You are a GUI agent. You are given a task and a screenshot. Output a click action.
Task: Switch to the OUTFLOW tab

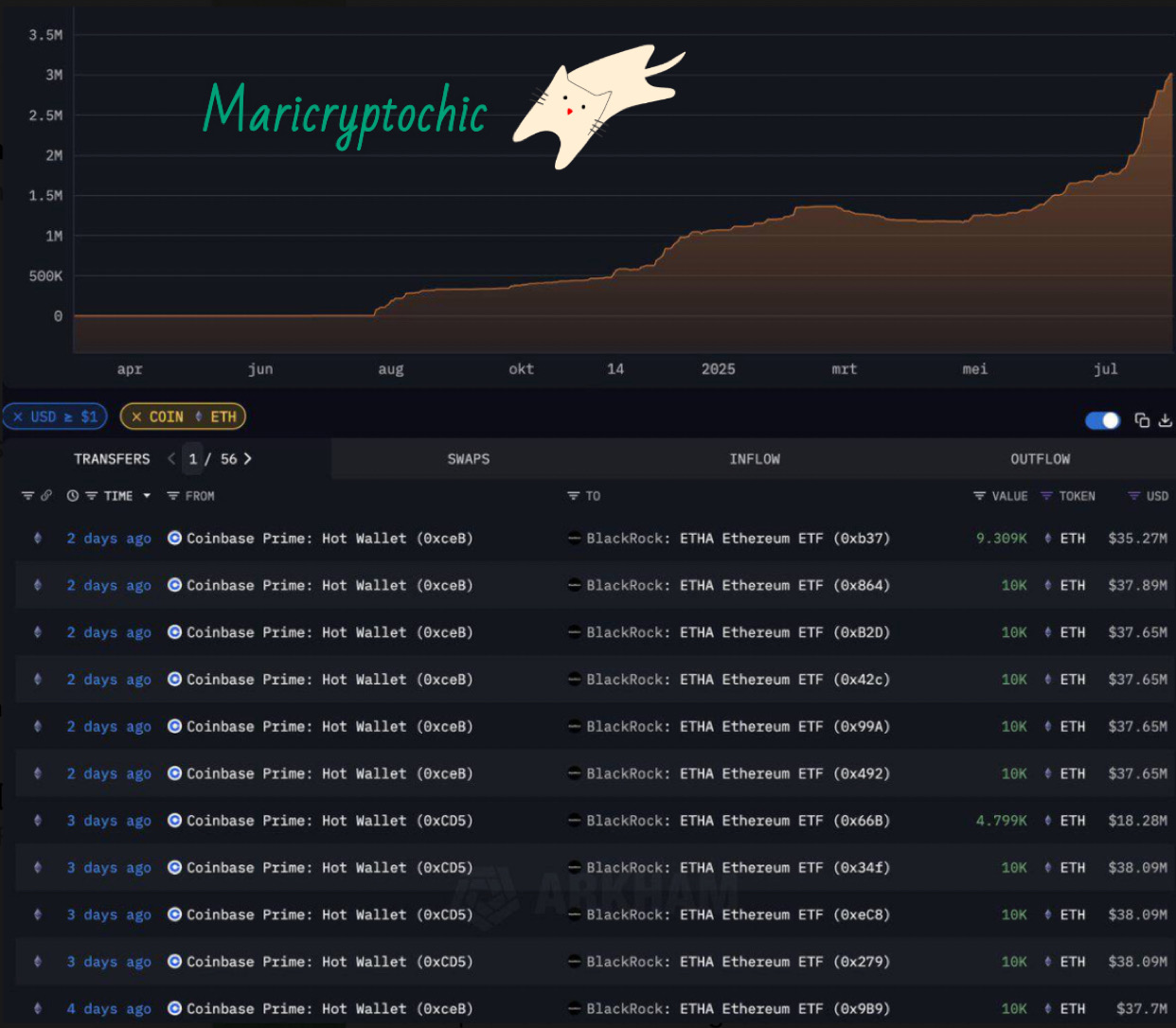coord(1040,459)
